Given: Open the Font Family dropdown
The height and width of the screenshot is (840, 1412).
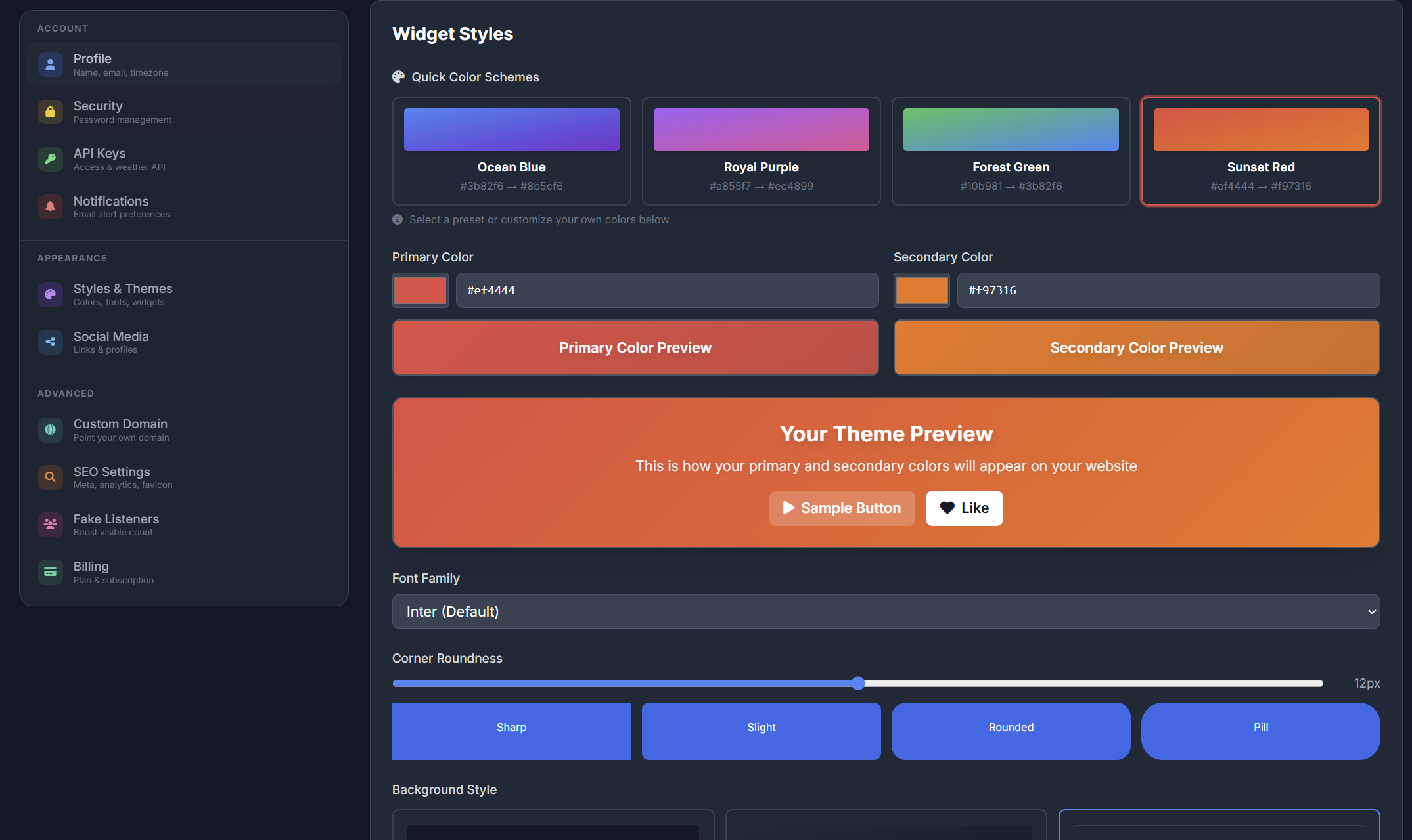Looking at the screenshot, I should tap(886, 611).
